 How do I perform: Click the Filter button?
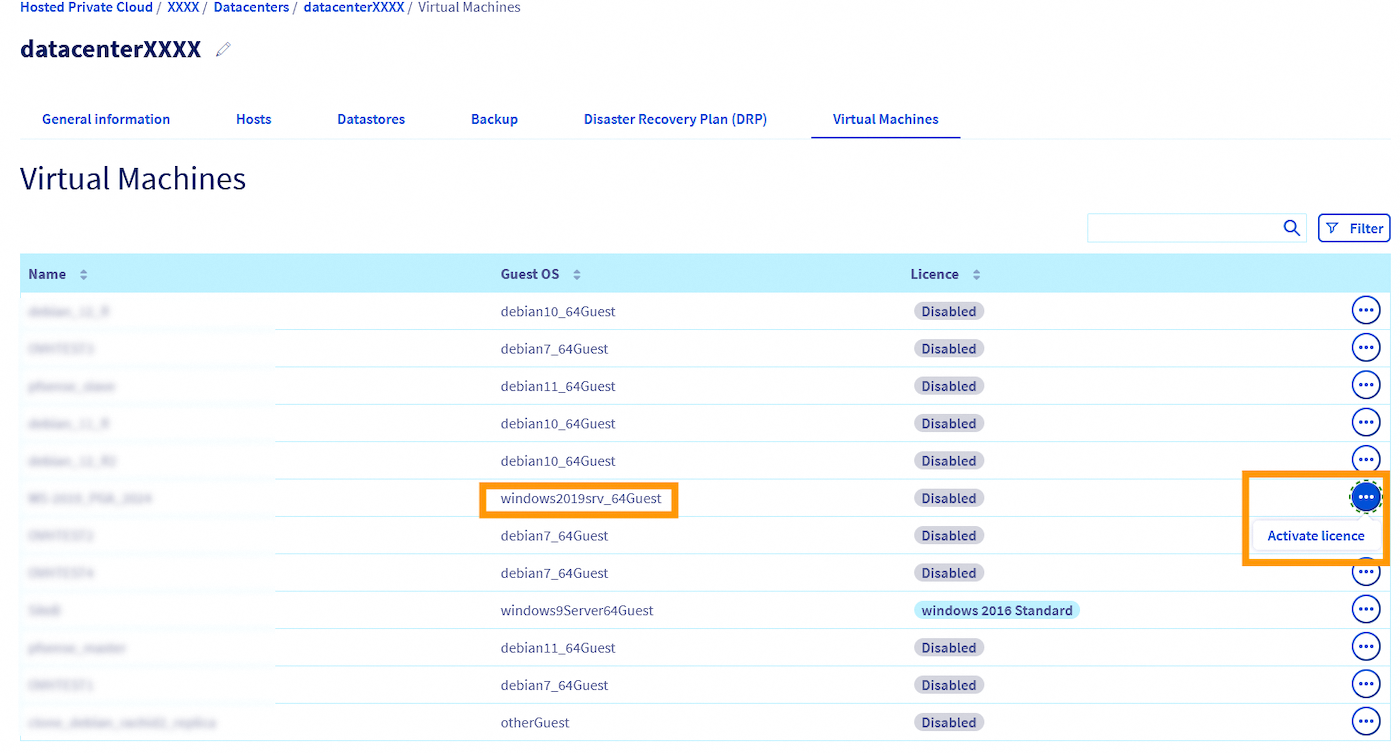click(x=1354, y=228)
